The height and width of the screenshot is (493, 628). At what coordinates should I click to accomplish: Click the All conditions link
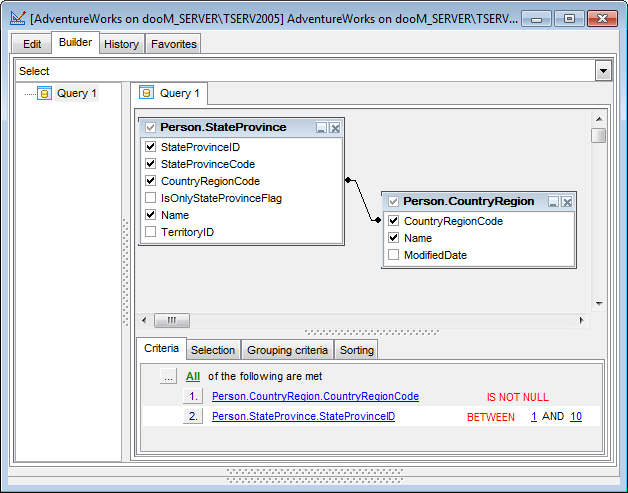coord(193,377)
